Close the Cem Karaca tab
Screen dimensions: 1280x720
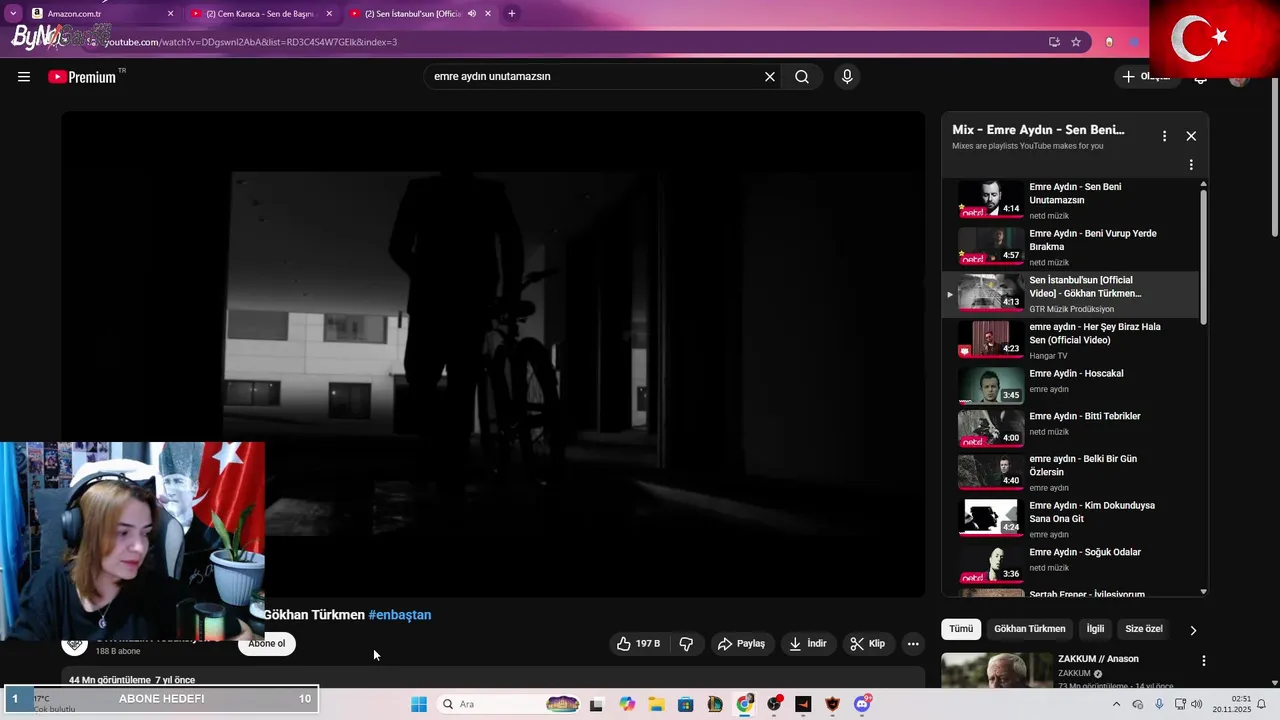coord(329,14)
